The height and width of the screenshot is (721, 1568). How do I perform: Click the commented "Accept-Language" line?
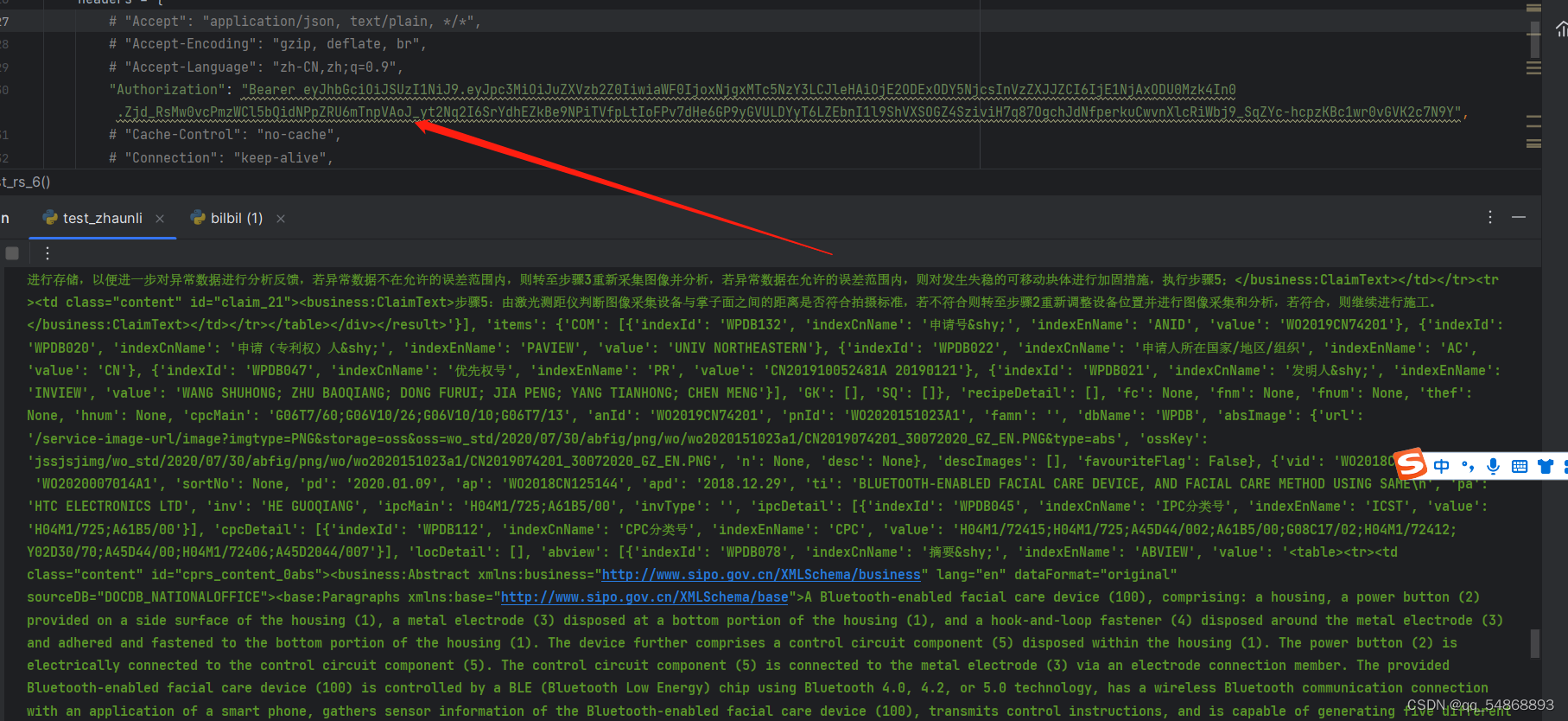(x=257, y=67)
